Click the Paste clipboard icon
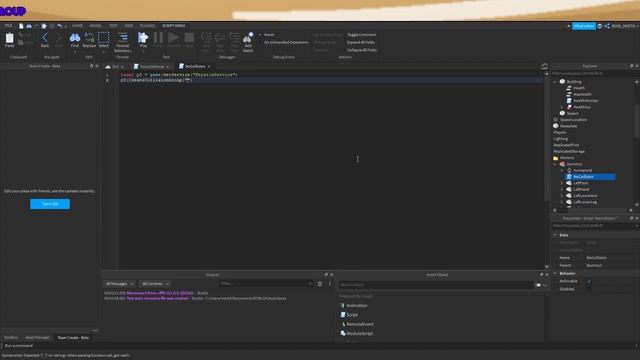 click(x=9, y=39)
